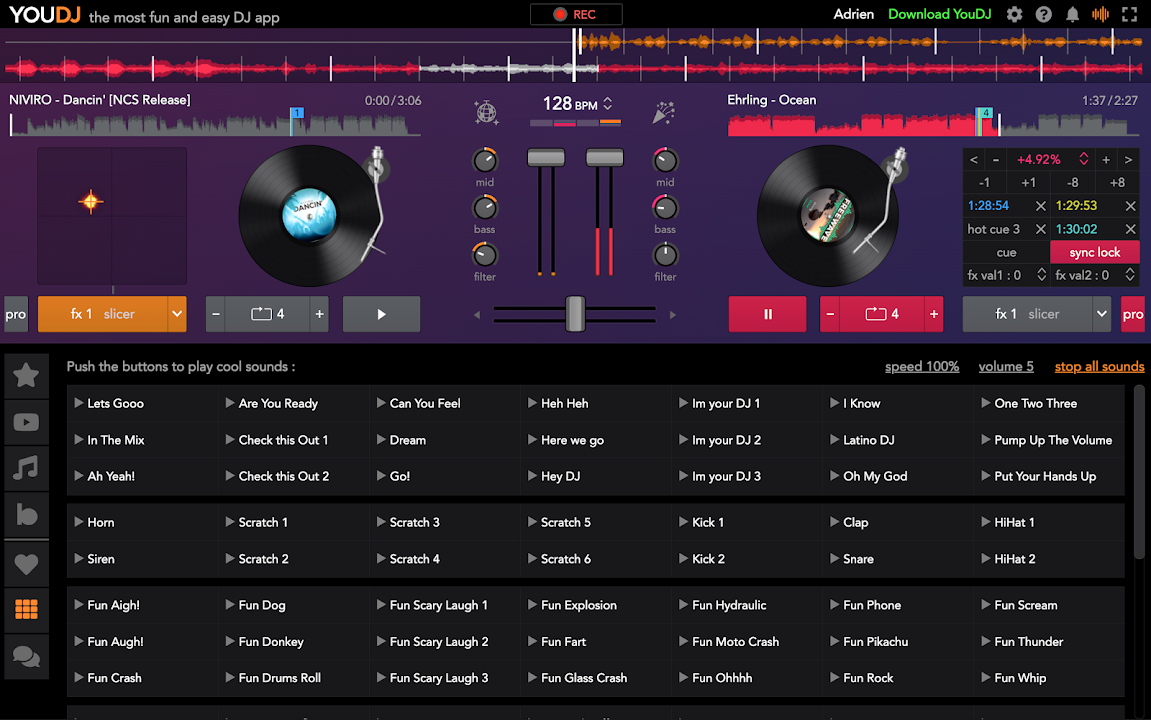1151x720 pixels.
Task: Open the chat bubbles sidebar icon
Action: (26, 657)
